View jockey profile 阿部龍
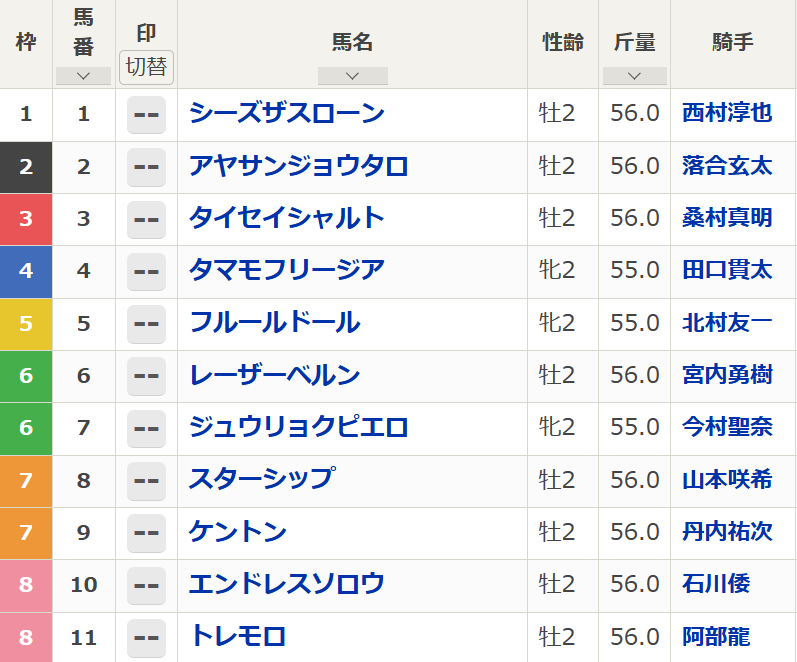Screen dimensions: 797x662 pos(716,637)
